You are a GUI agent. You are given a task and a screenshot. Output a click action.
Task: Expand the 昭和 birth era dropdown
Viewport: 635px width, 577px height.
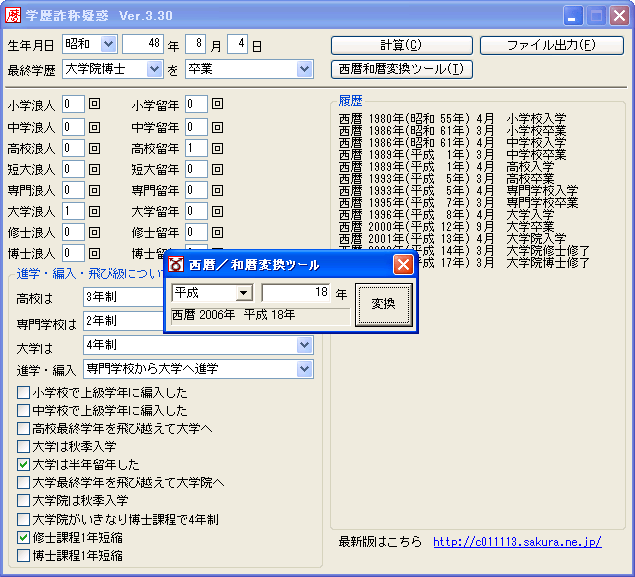(x=109, y=44)
